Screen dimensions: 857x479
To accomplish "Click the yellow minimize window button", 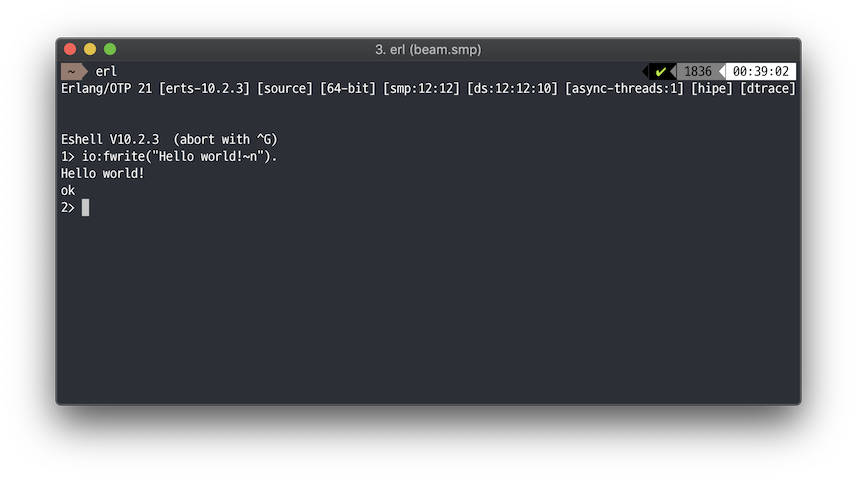I will click(90, 49).
